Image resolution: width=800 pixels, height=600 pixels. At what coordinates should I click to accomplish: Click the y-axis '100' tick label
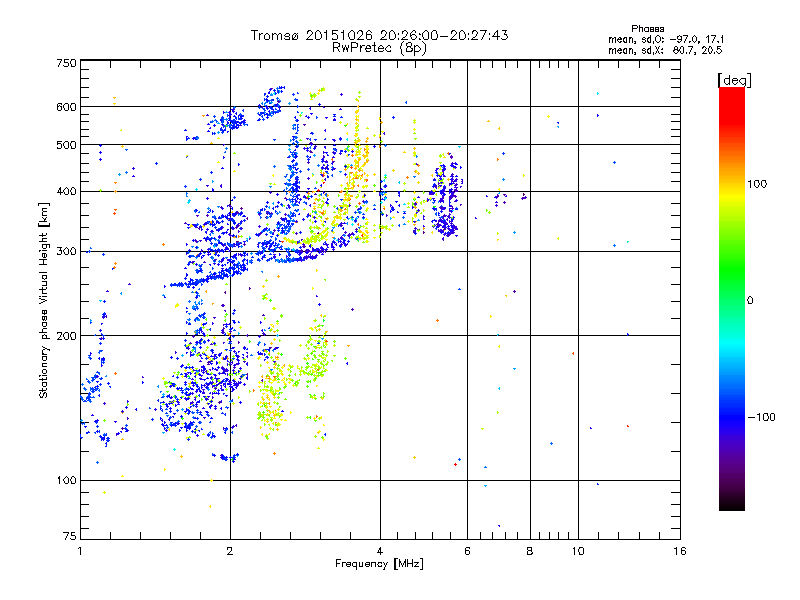pyautogui.click(x=66, y=480)
